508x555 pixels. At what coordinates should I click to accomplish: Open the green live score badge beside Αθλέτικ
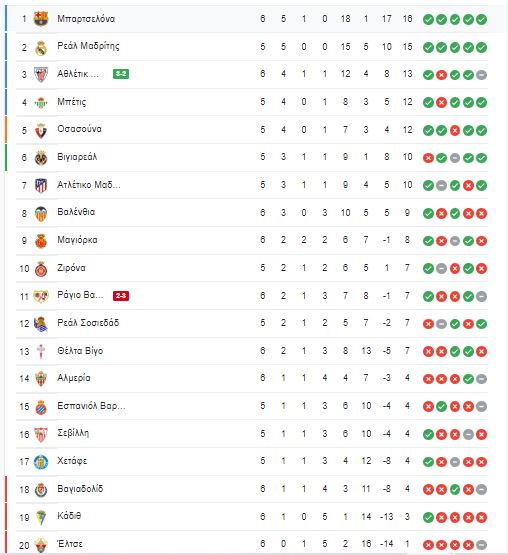tap(121, 74)
